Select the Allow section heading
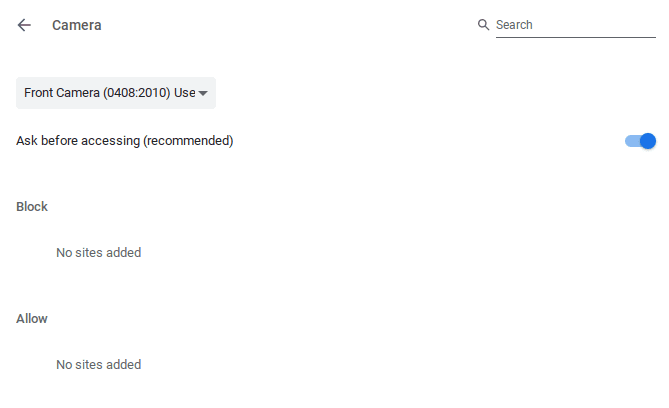The width and height of the screenshot is (669, 408). pyautogui.click(x=32, y=319)
